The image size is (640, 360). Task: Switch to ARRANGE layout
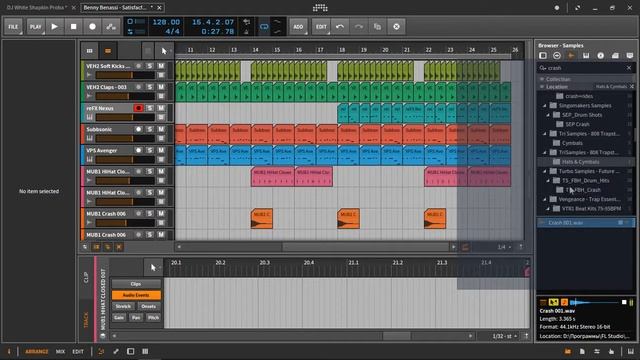pyautogui.click(x=37, y=351)
